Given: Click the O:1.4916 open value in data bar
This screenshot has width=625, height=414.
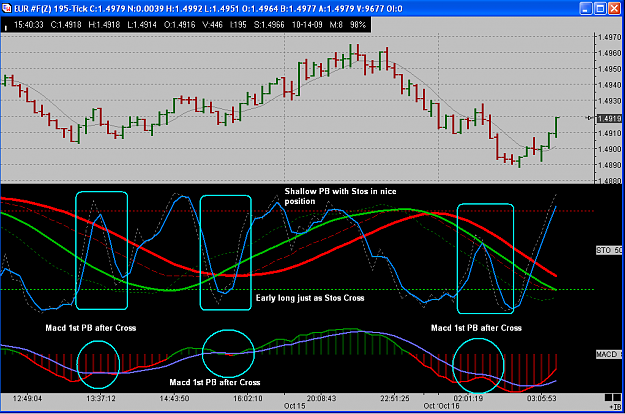Looking at the screenshot, I should coord(180,25).
